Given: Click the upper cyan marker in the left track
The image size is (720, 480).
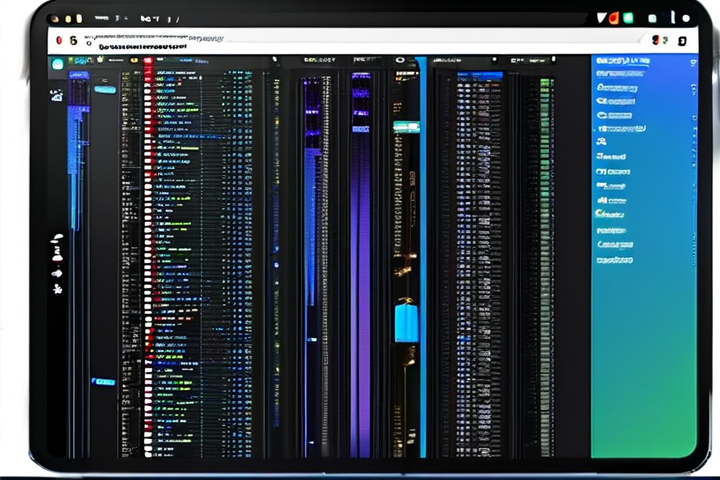Looking at the screenshot, I should click(105, 89).
